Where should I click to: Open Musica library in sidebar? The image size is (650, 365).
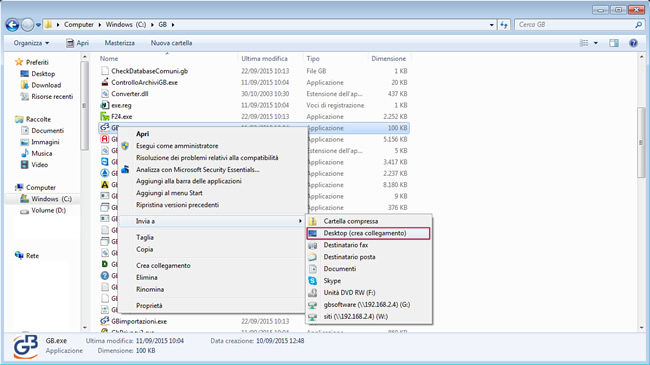41,153
